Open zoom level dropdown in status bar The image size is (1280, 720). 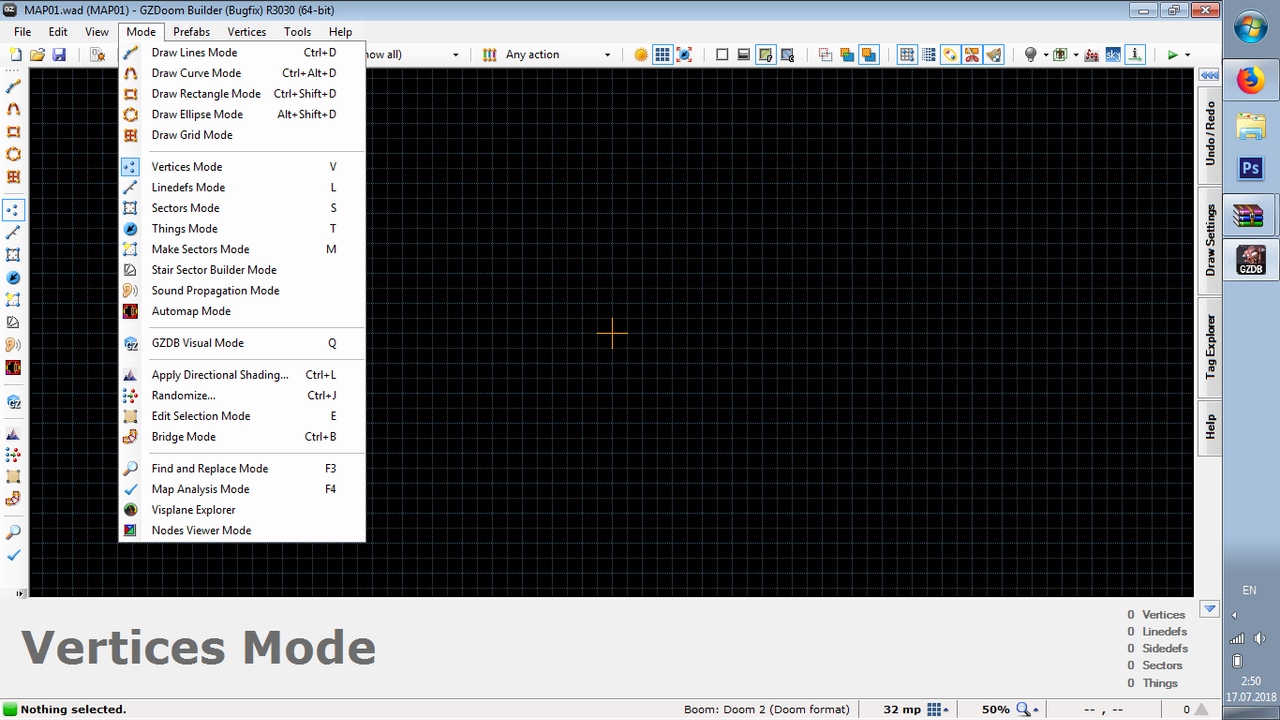coord(1029,709)
